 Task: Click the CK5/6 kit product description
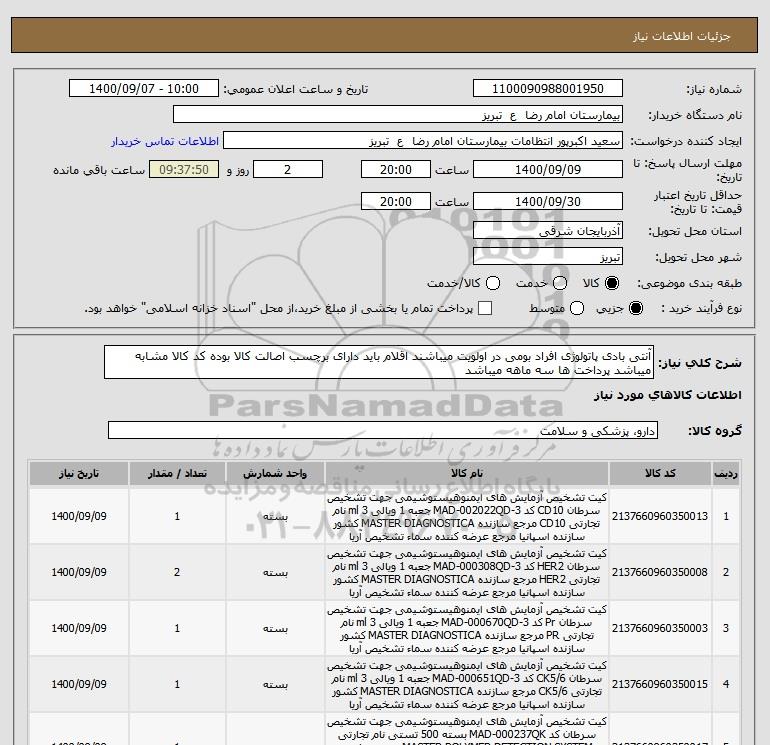click(467, 685)
